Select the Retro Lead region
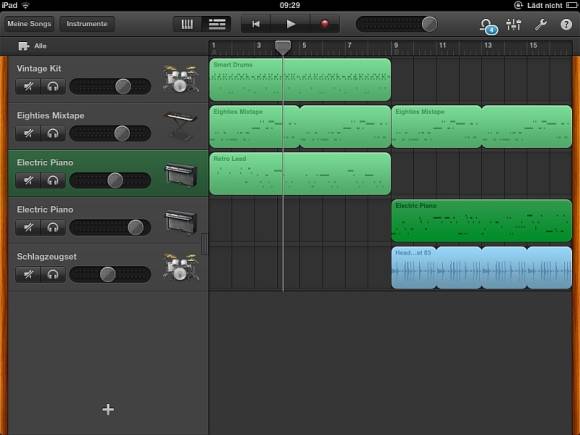Screen dimensions: 580x435 (x=300, y=173)
